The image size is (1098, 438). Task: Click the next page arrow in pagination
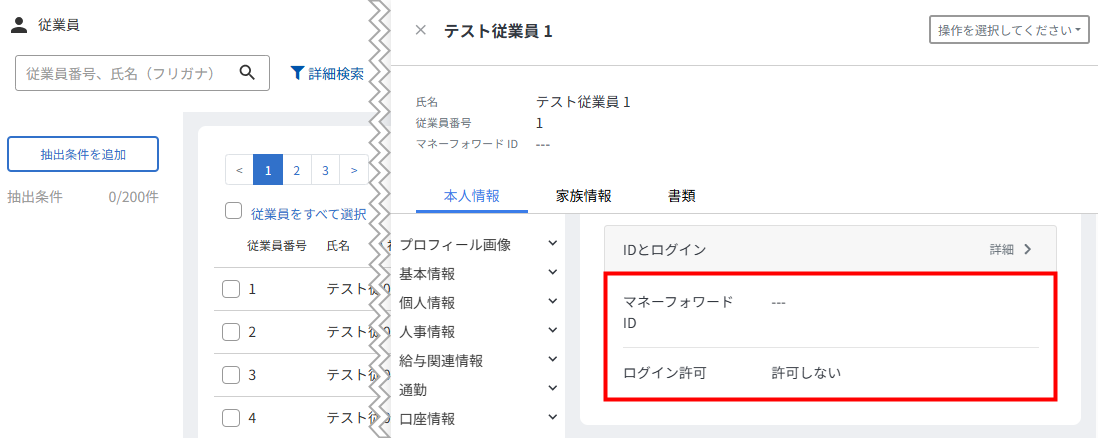(x=354, y=170)
